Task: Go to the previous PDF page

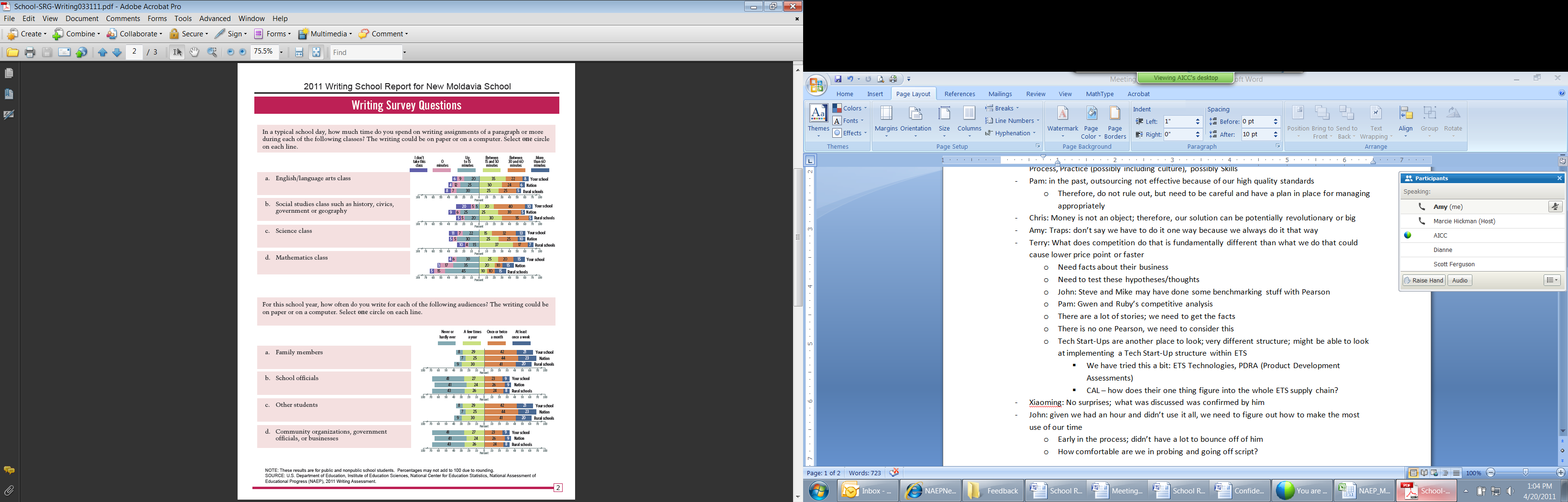Action: click(102, 52)
